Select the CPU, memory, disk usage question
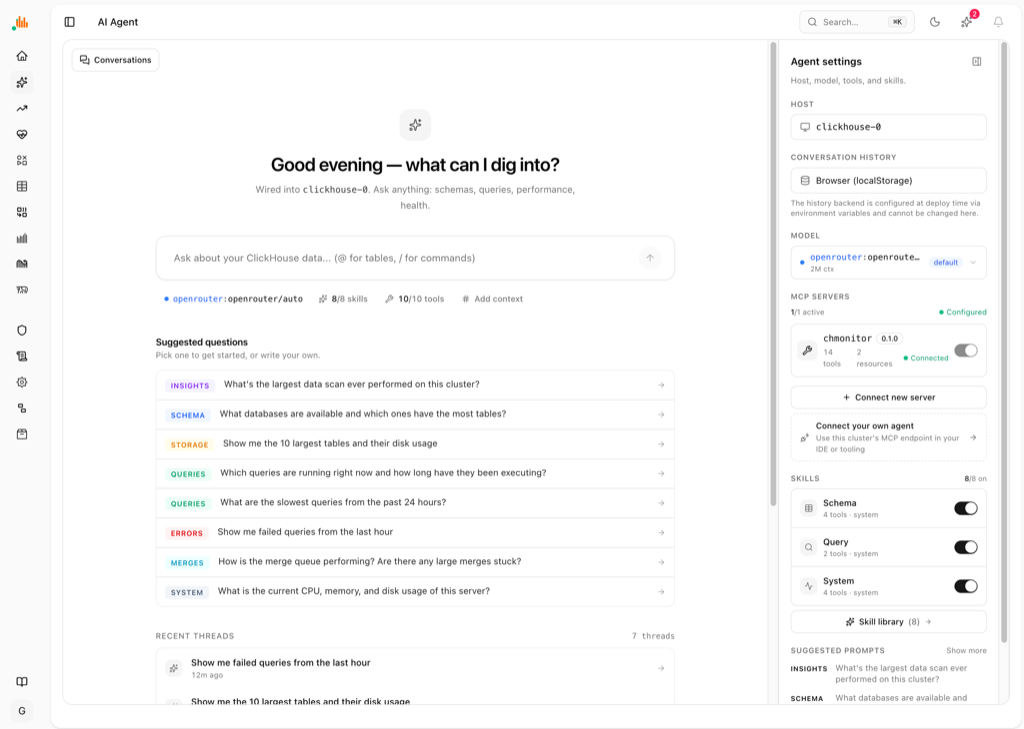The image size is (1024, 729). click(x=415, y=591)
